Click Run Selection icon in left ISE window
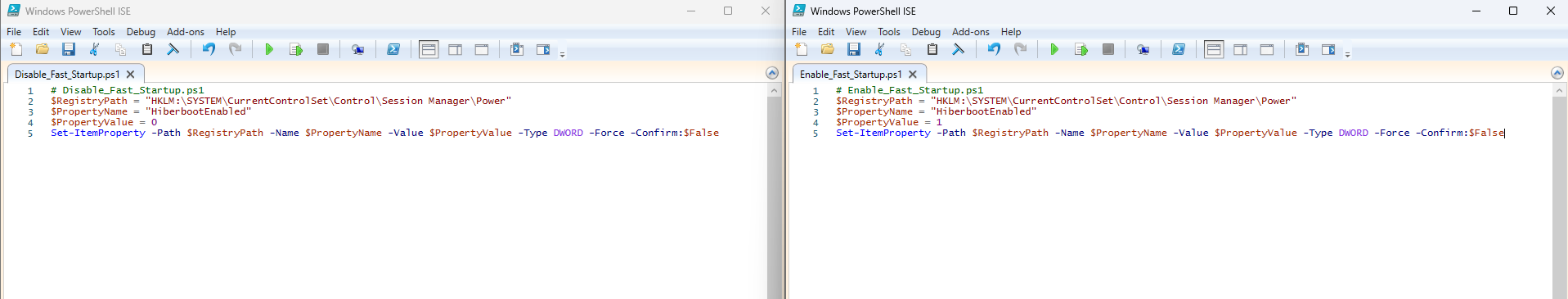The image size is (1568, 299). click(x=296, y=50)
